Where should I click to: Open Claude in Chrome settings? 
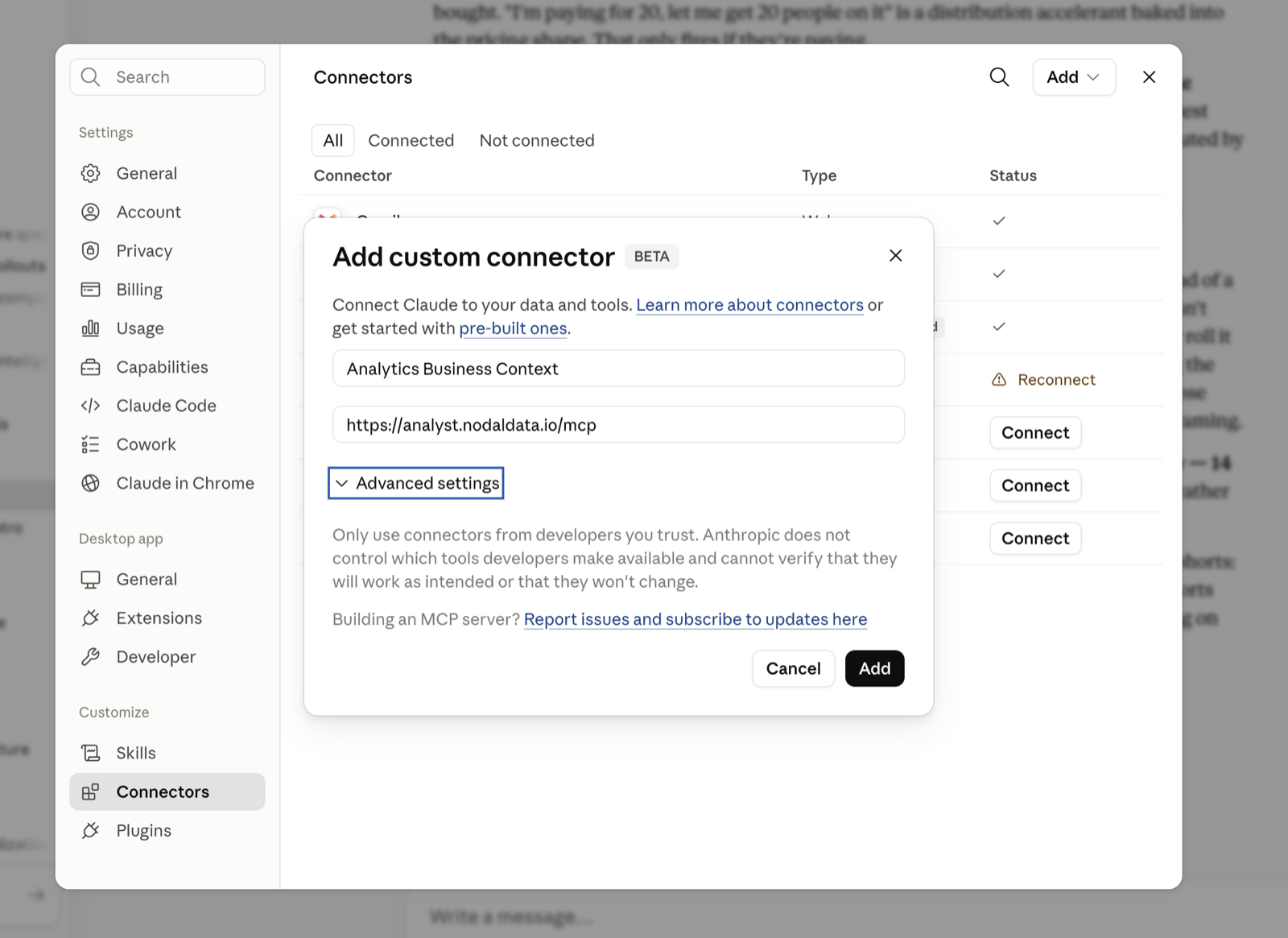tap(167, 483)
